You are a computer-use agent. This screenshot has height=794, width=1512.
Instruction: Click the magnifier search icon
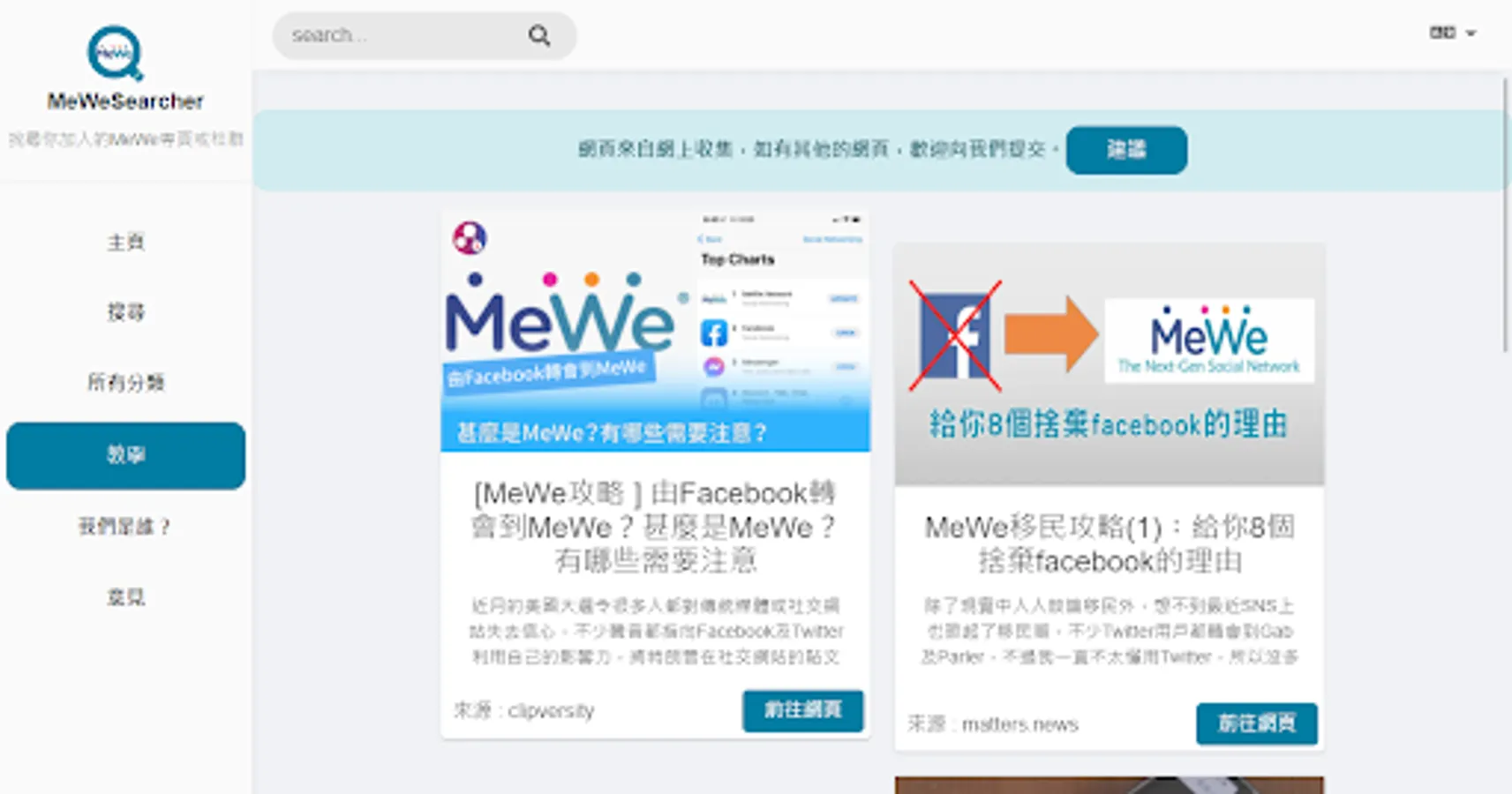tap(539, 35)
